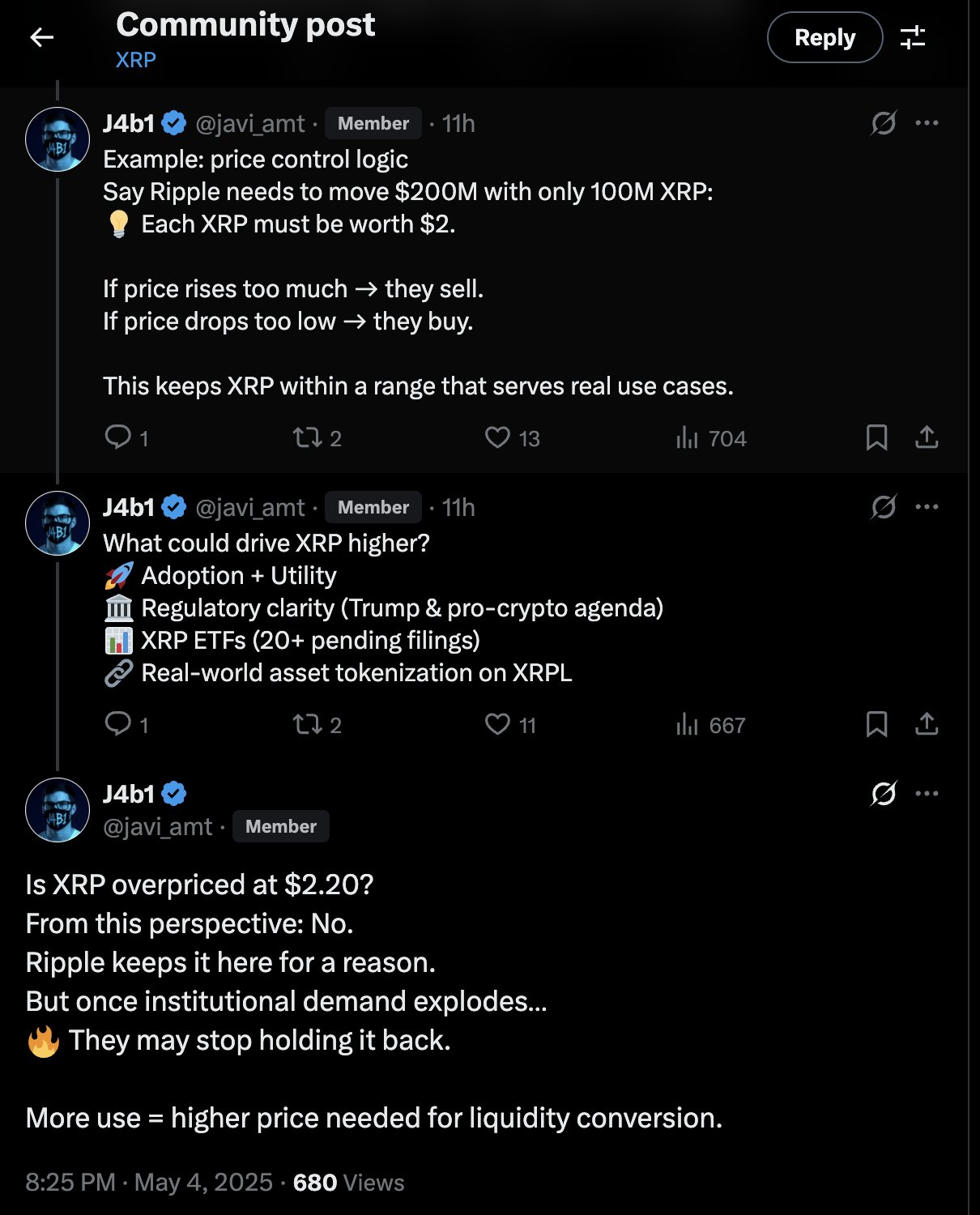Viewport: 980px width, 1215px height.
Task: Bookmark the 'What could drive XRP higher' post
Action: point(876,724)
